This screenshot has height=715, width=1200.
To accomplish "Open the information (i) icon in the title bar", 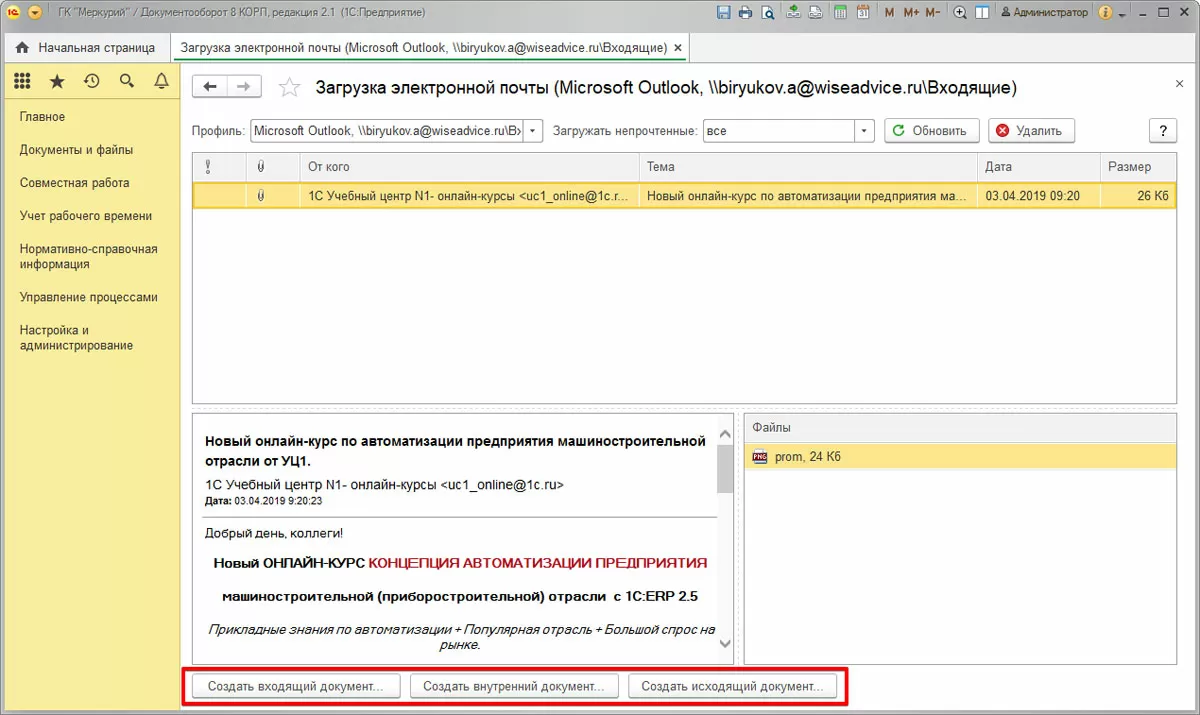I will [1105, 13].
